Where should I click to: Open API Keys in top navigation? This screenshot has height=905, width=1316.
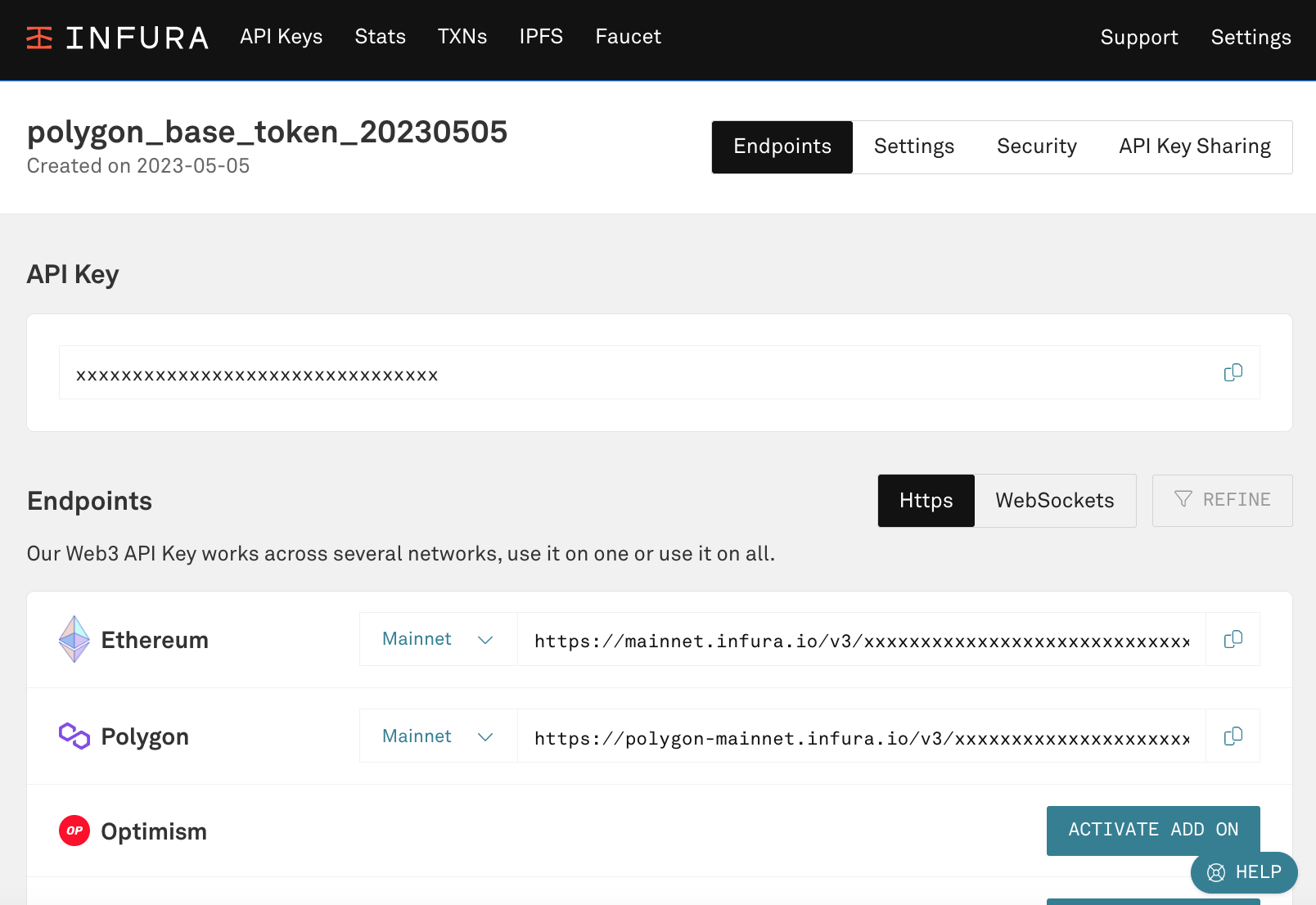[x=282, y=37]
